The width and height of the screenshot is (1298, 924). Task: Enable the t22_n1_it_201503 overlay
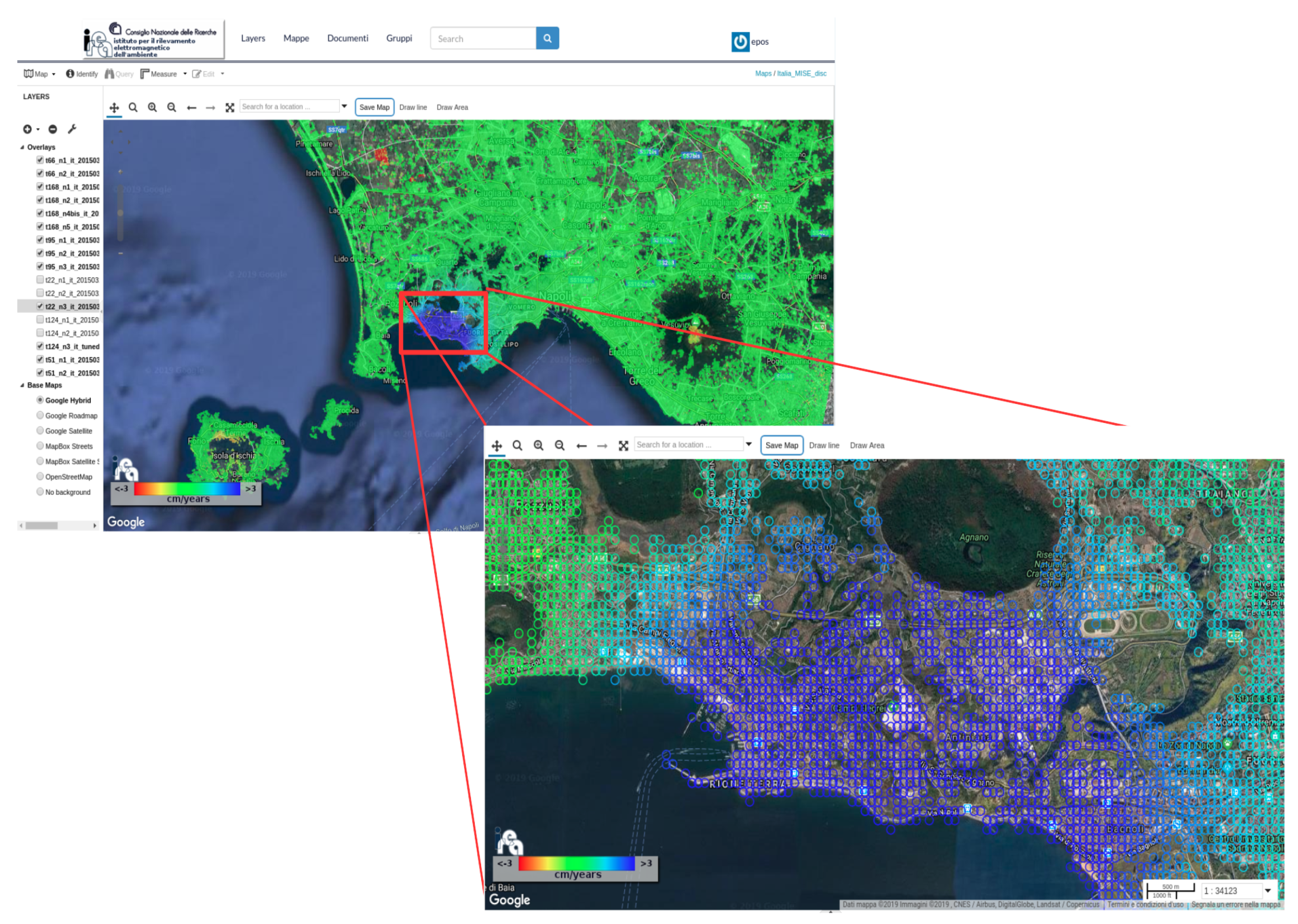click(40, 279)
